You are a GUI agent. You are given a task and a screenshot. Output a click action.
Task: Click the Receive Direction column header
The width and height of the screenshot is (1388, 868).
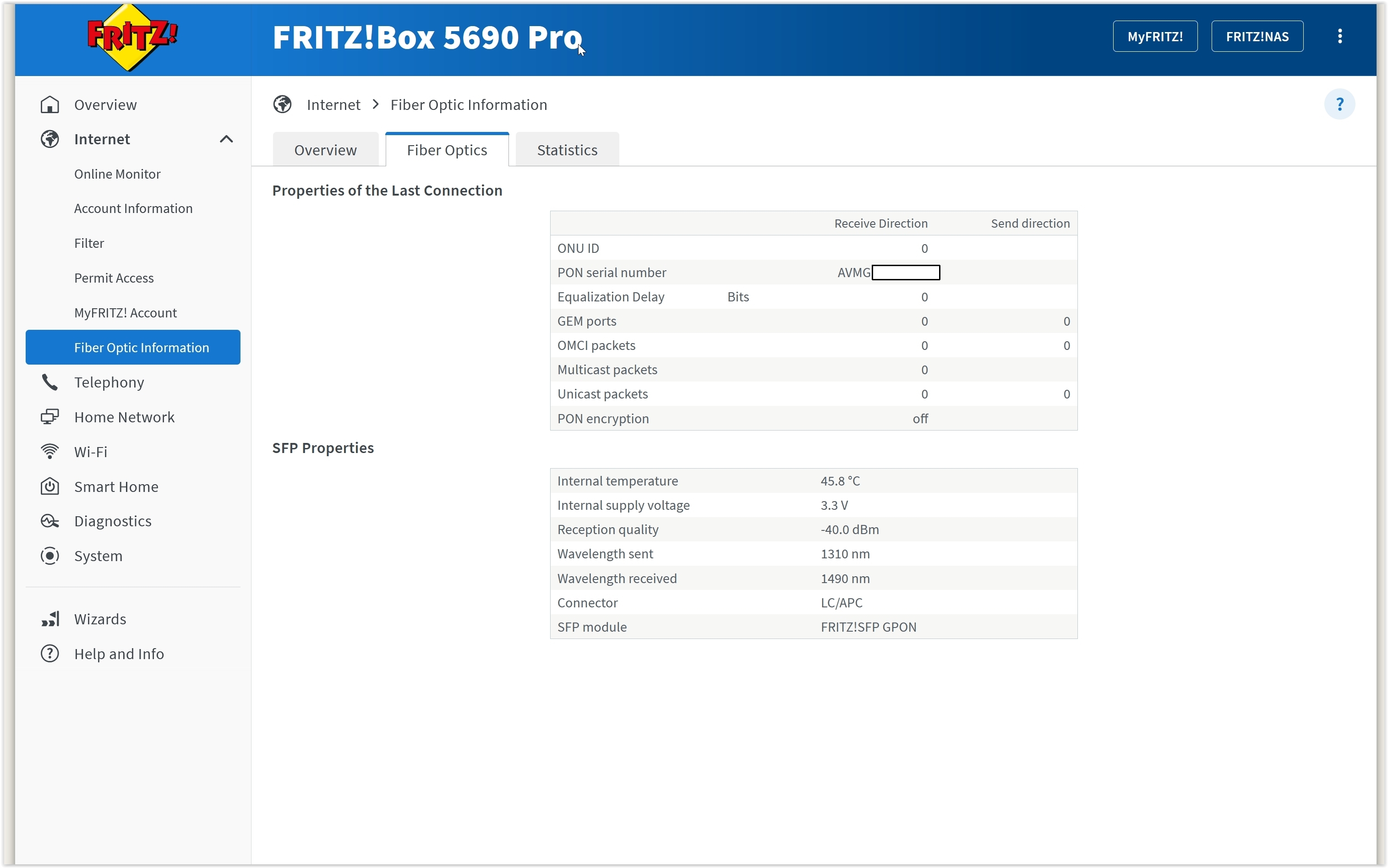click(x=880, y=224)
